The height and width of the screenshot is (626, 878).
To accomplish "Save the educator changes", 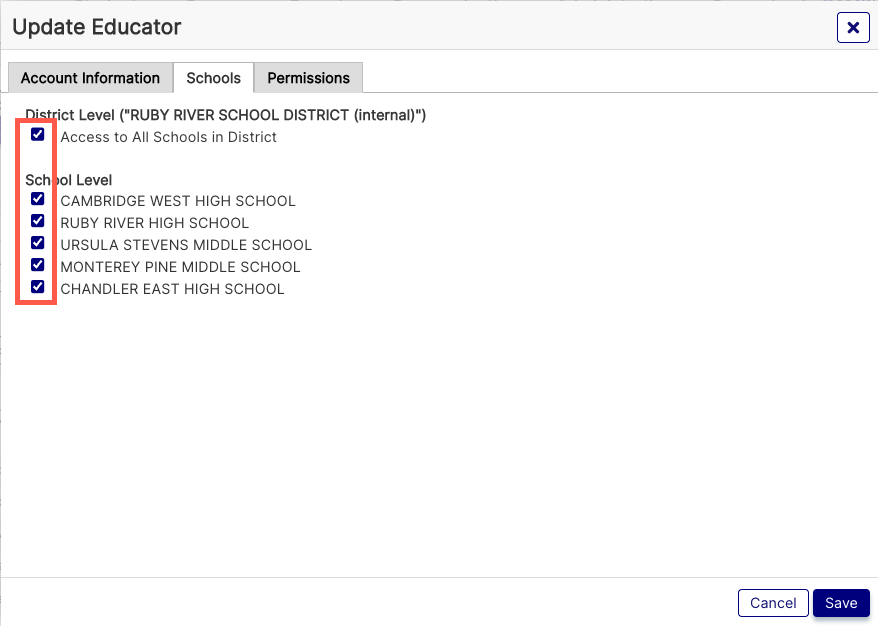I will click(841, 603).
